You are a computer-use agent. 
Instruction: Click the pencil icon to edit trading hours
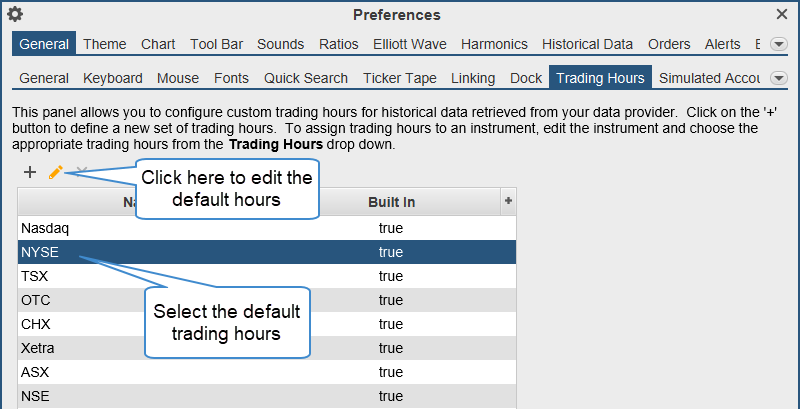pyautogui.click(x=56, y=172)
